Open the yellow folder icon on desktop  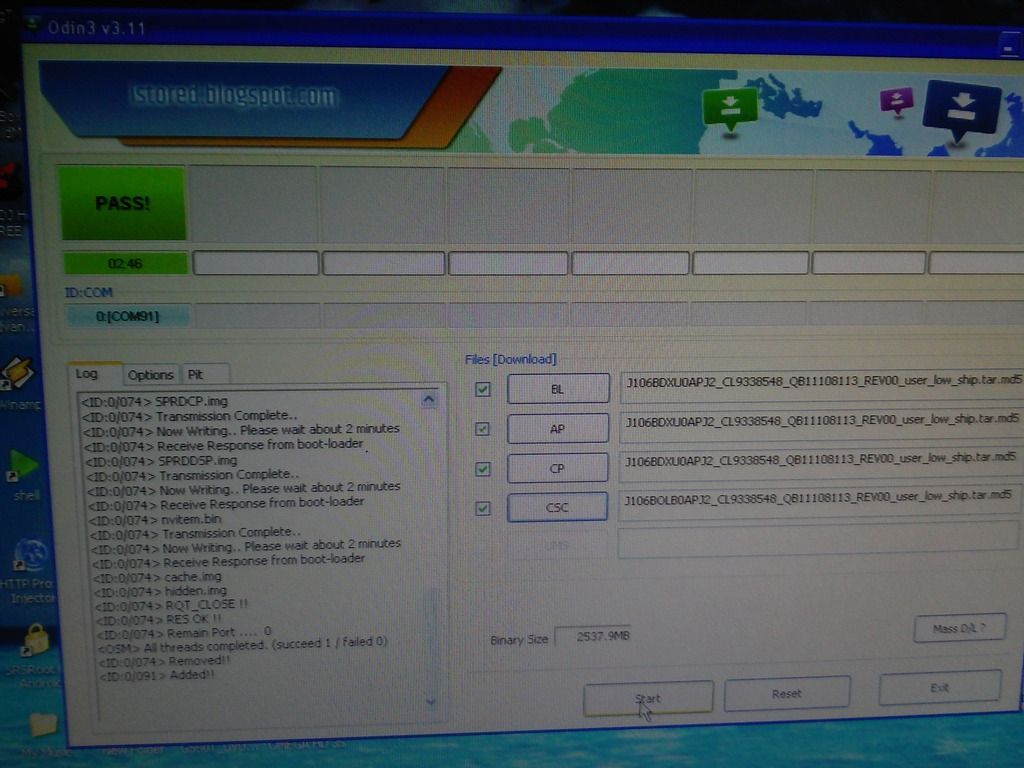click(42, 724)
